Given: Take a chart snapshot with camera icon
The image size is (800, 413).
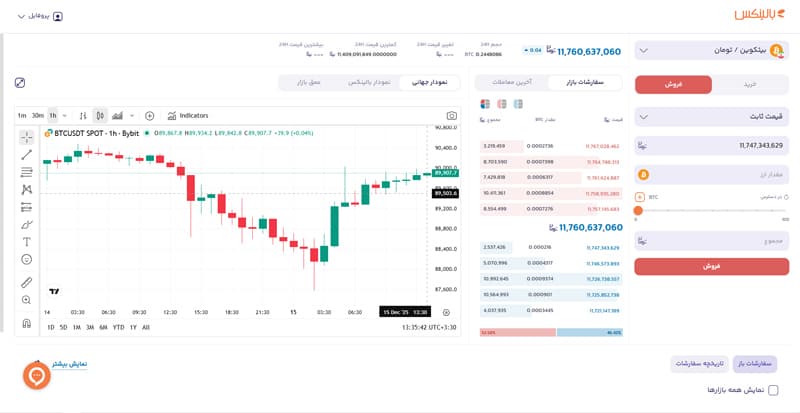Looking at the screenshot, I should pos(452,116).
